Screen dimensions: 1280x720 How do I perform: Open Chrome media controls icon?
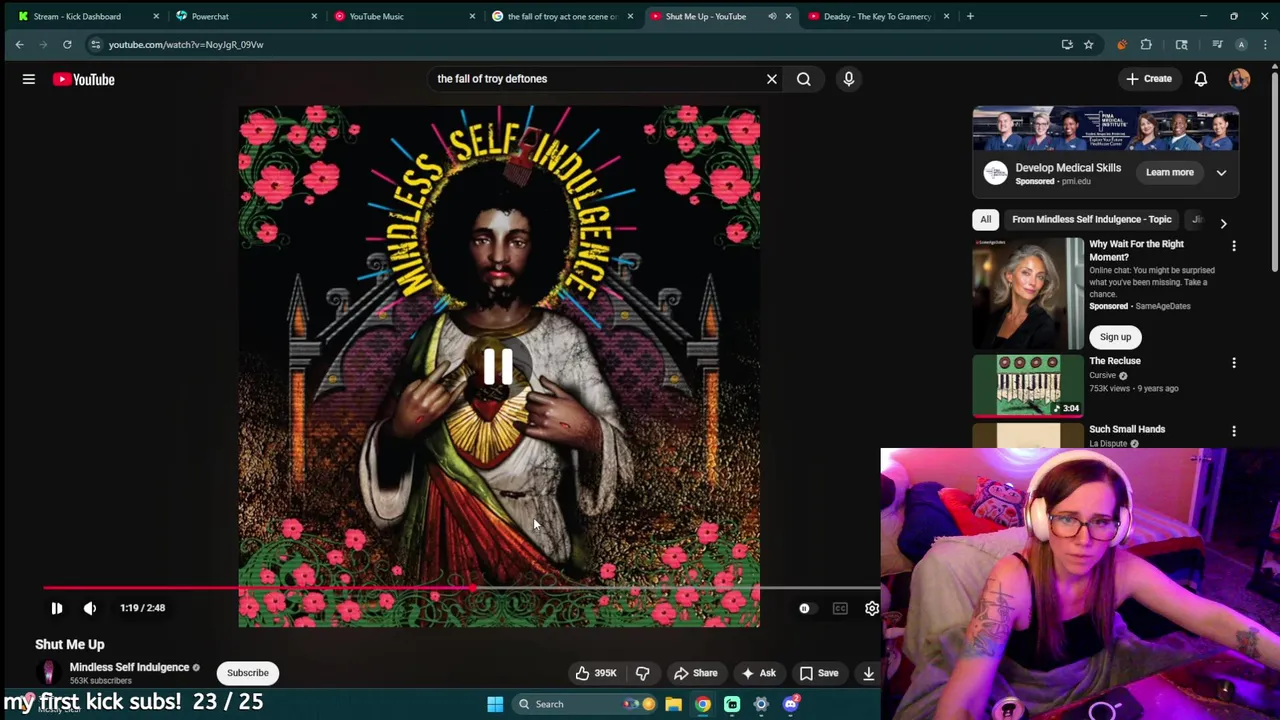point(1217,44)
